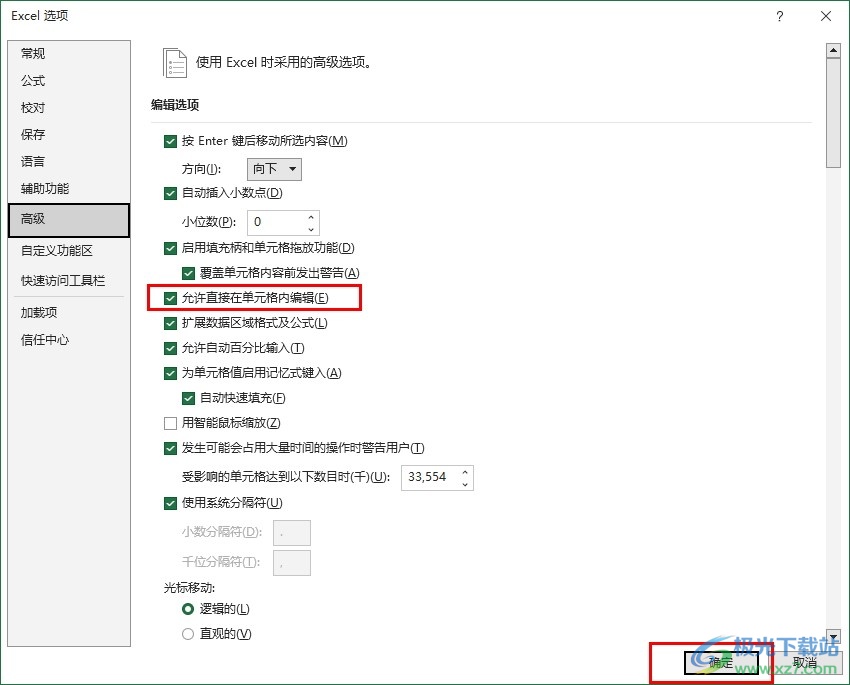The height and width of the screenshot is (685, 850).
Task: Open the 信任中心 category
Action: pyautogui.click(x=45, y=340)
